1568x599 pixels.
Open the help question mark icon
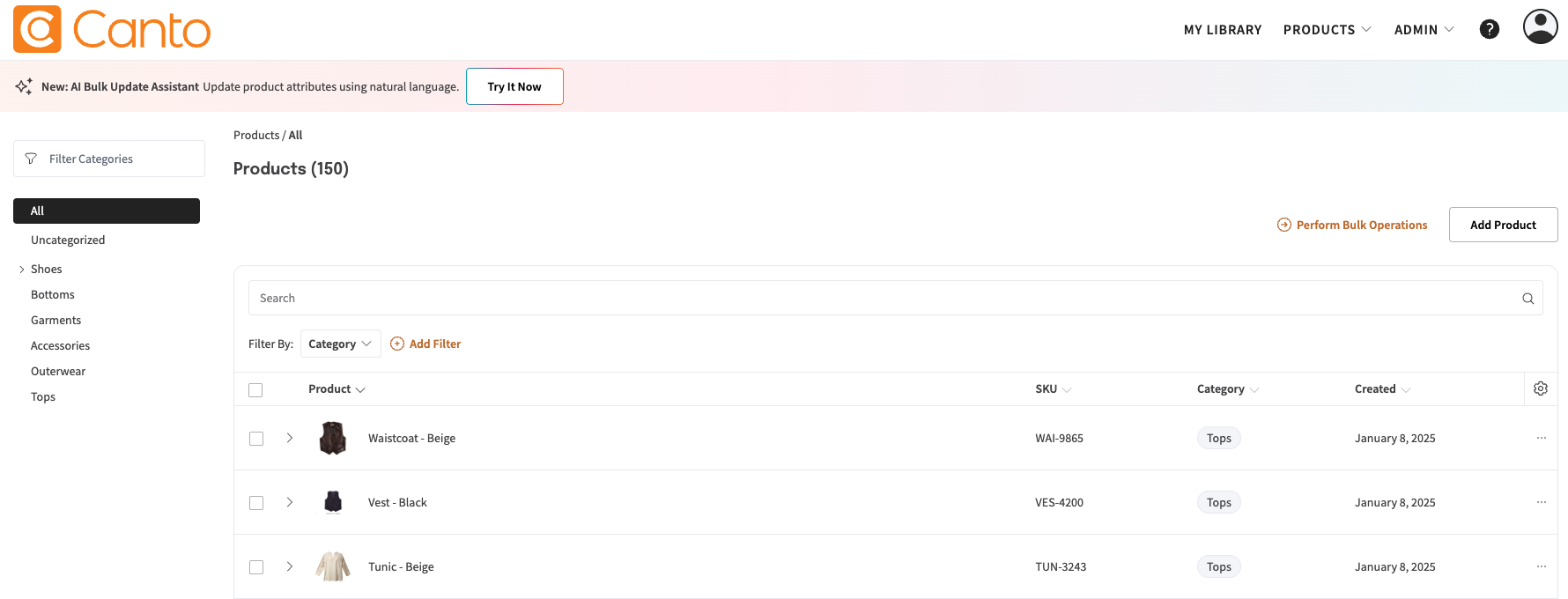click(x=1490, y=29)
